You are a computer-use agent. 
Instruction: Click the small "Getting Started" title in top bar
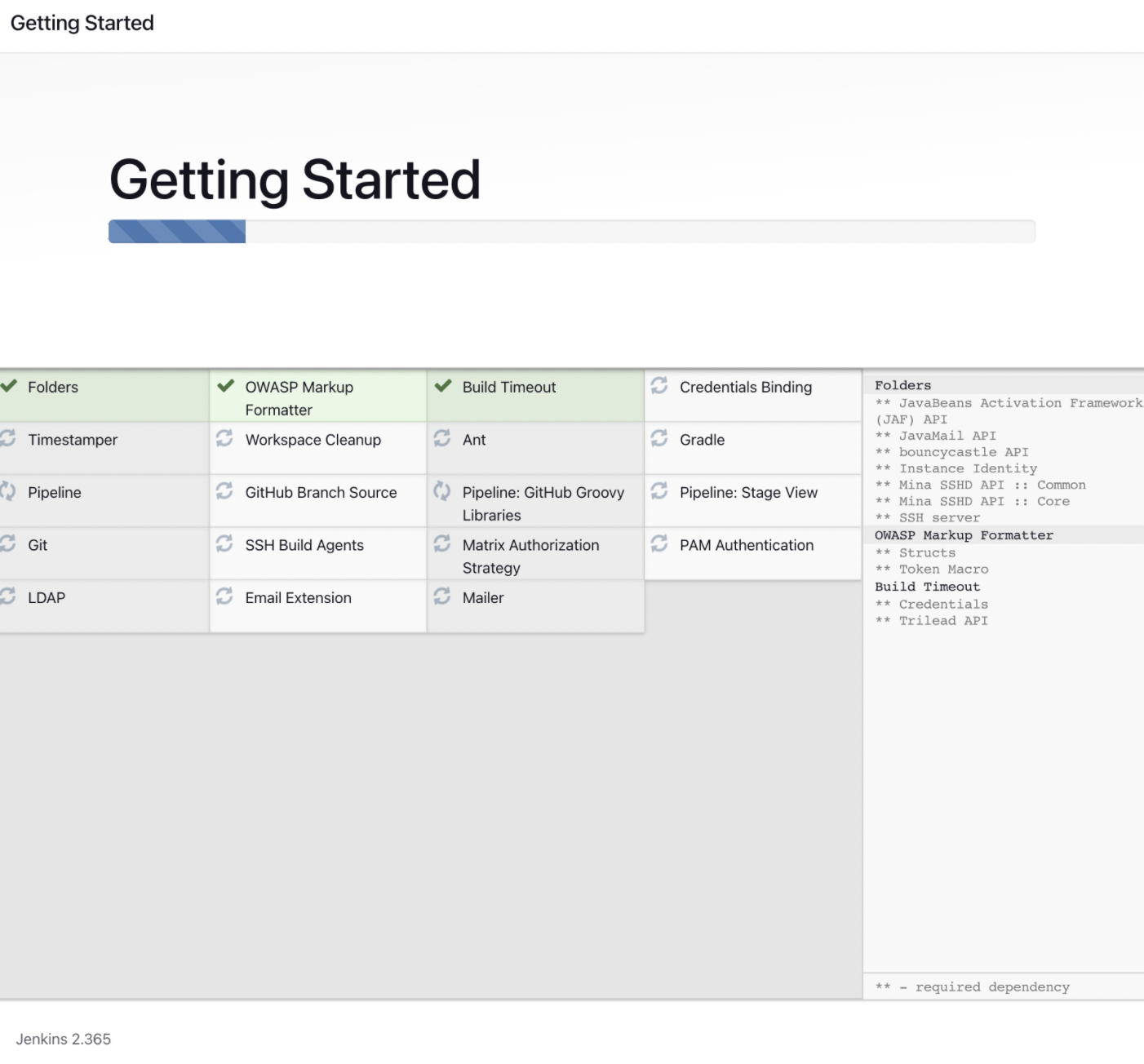coord(82,23)
